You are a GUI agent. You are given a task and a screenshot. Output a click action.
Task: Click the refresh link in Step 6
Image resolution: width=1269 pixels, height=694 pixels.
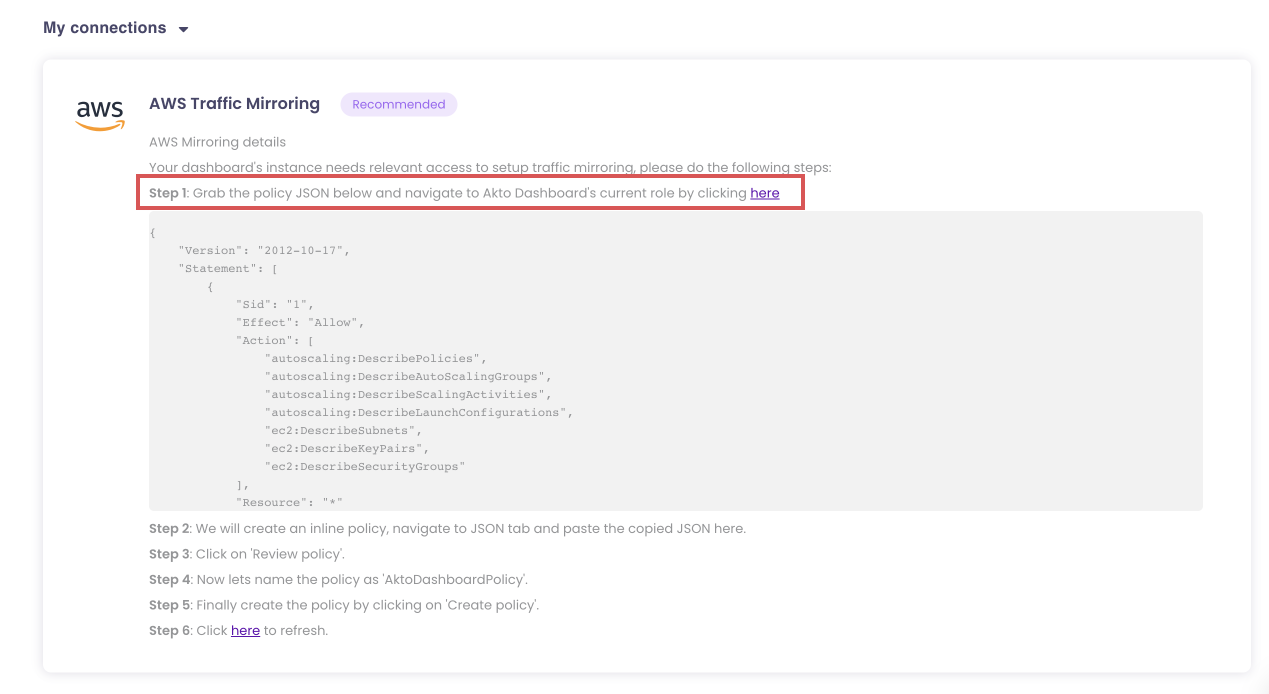pos(246,630)
